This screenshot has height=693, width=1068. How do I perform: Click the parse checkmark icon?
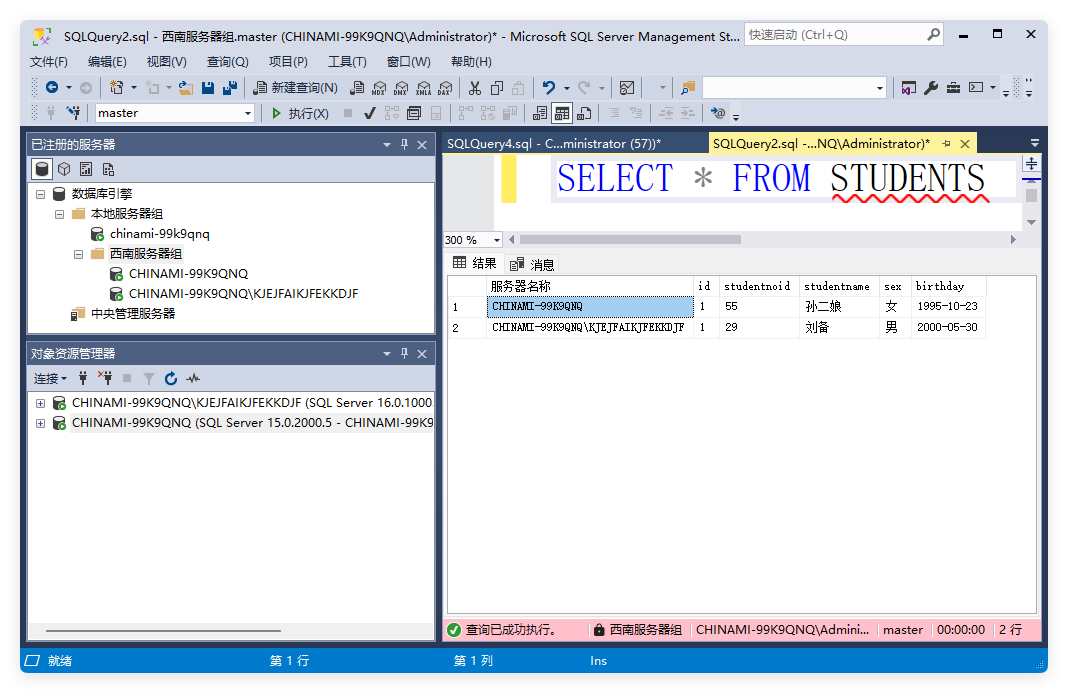click(x=370, y=113)
